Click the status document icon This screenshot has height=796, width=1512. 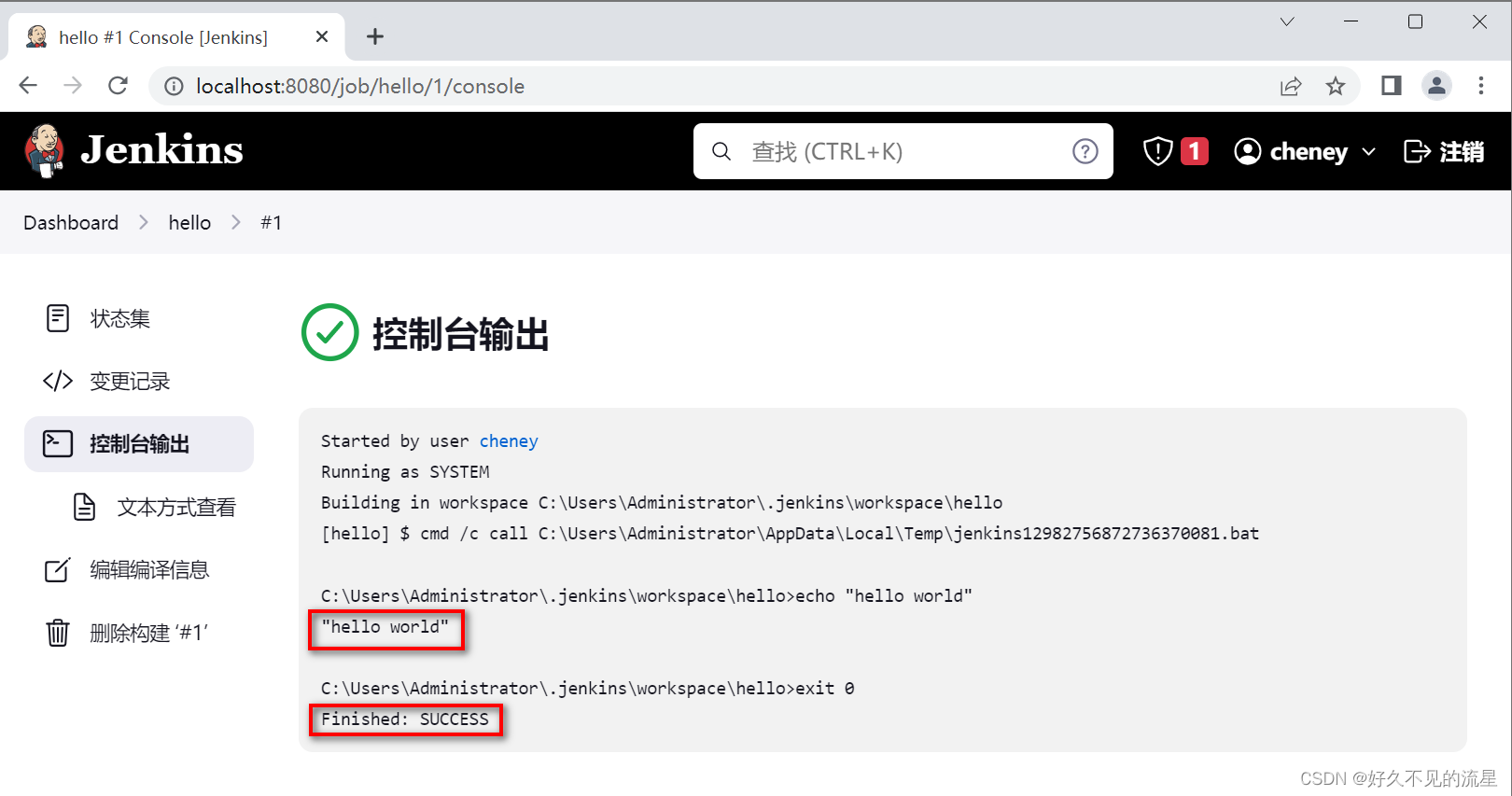(x=58, y=318)
